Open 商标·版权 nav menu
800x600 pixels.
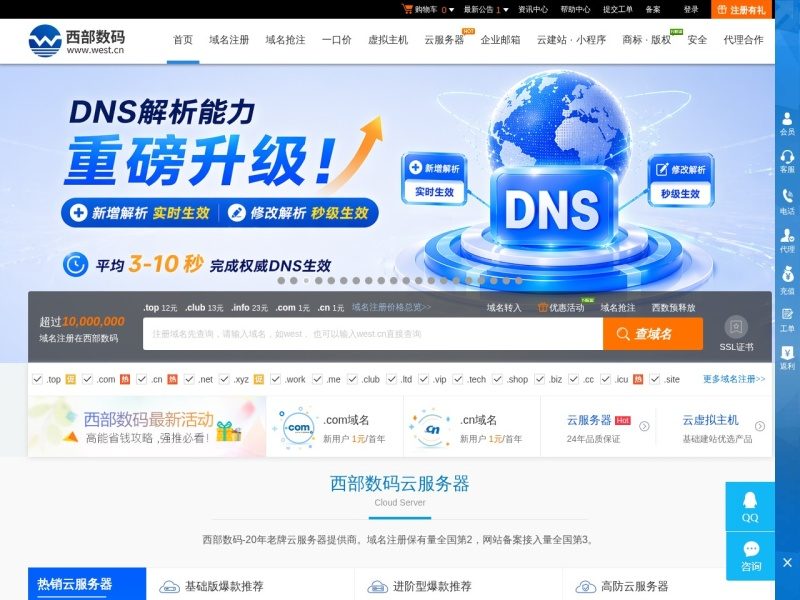coord(646,40)
